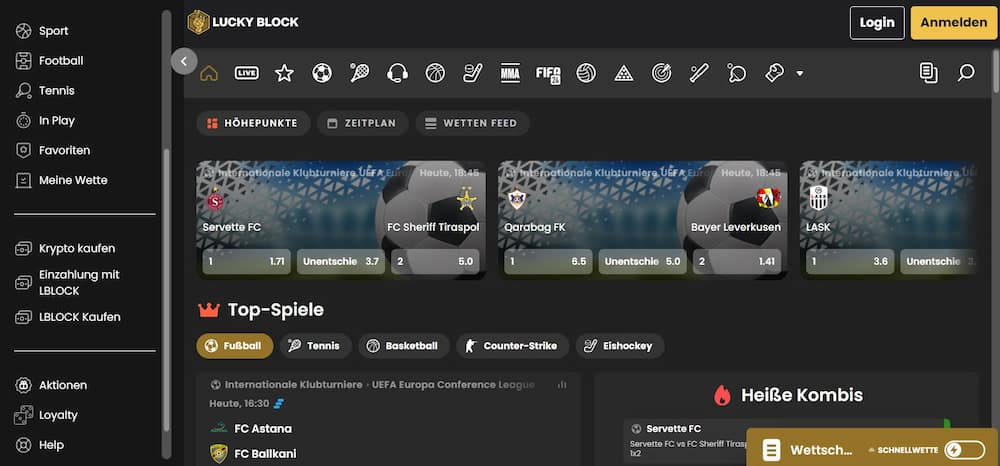1000x466 pixels.
Task: Bet on Qarabag FK win at 6.5
Action: click(x=548, y=261)
